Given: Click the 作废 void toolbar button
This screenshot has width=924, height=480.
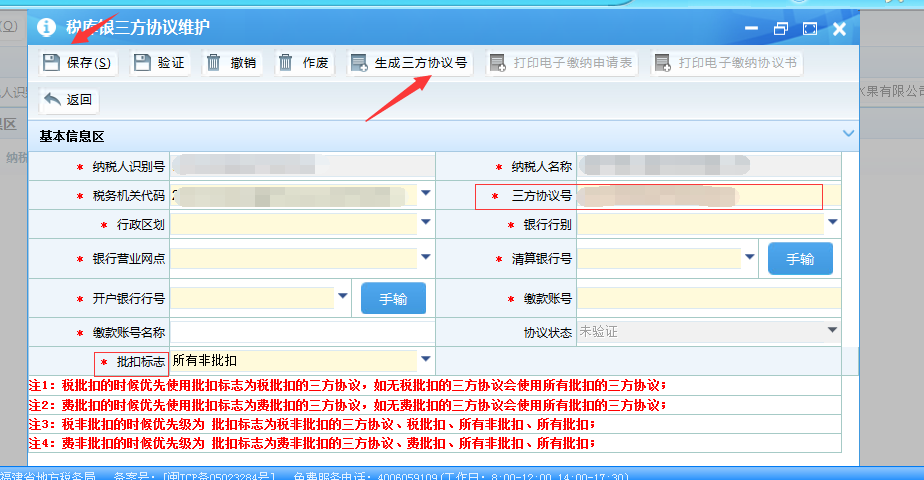Looking at the screenshot, I should pyautogui.click(x=304, y=63).
